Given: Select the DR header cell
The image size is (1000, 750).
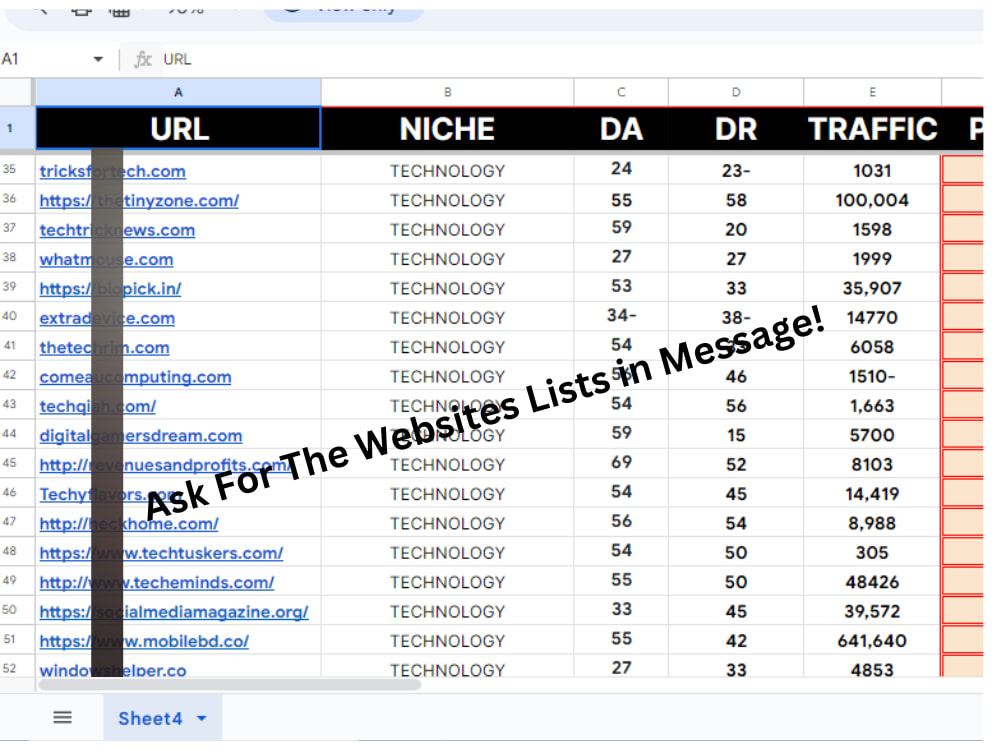Looking at the screenshot, I should tap(736, 129).
